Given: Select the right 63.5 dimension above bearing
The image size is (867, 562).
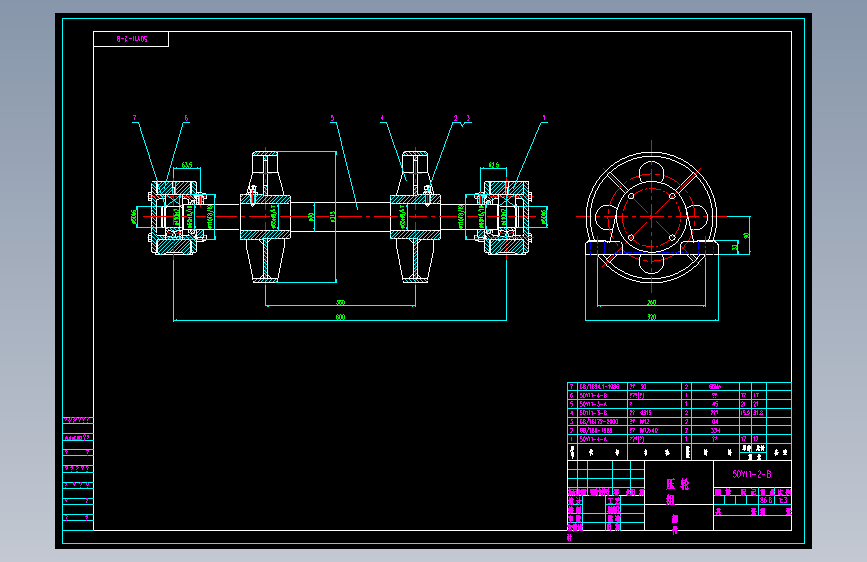Looking at the screenshot, I should click(493, 165).
